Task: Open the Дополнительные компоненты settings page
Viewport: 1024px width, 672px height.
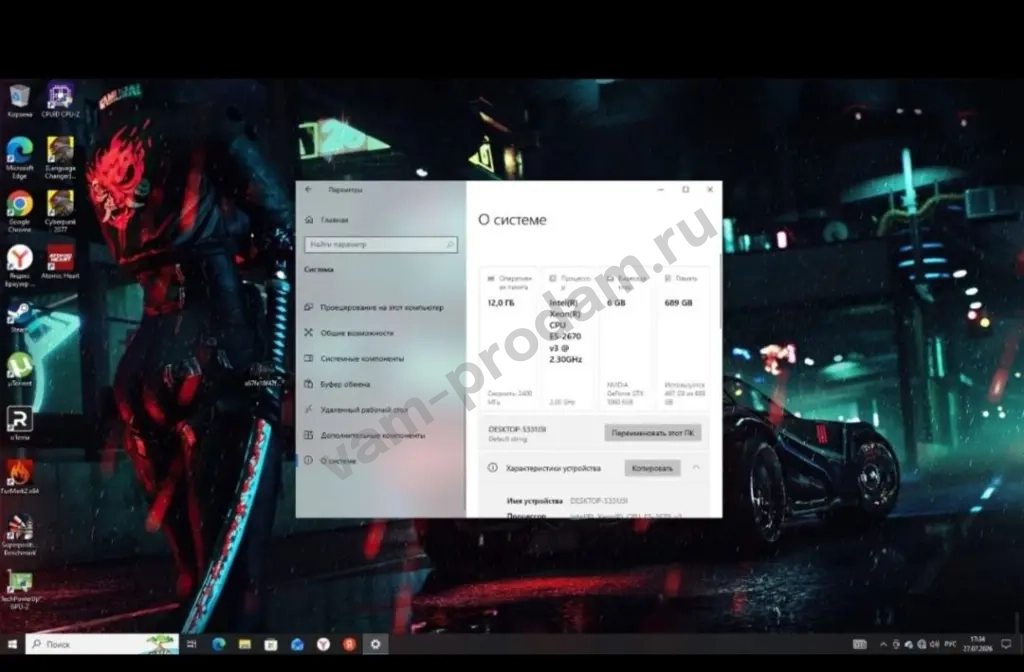Action: point(381,435)
